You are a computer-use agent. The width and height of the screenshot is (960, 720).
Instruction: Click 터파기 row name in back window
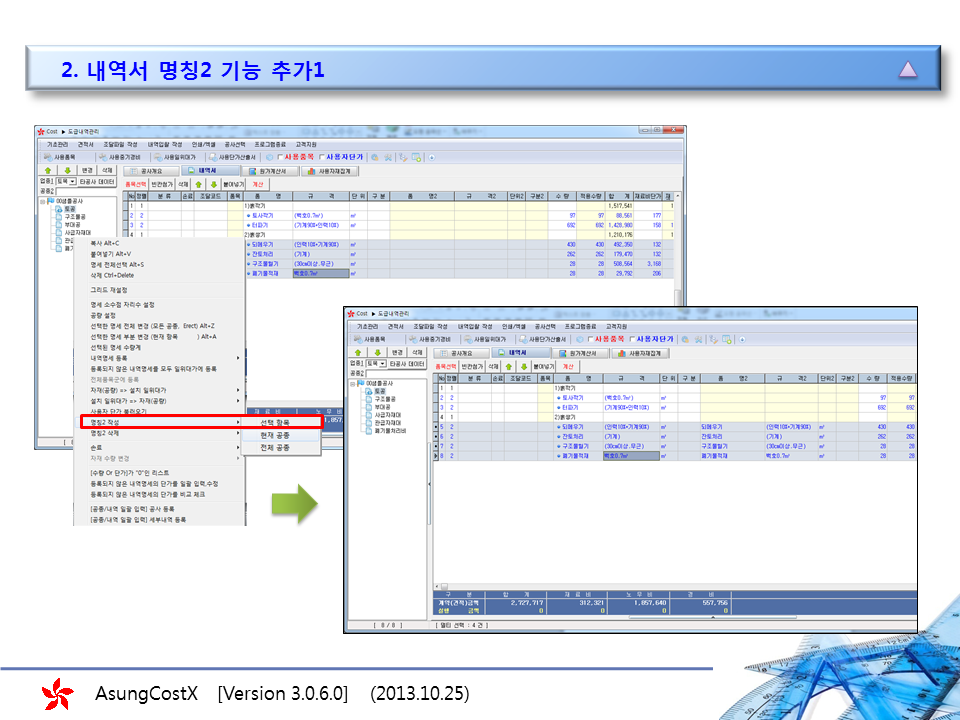260,225
